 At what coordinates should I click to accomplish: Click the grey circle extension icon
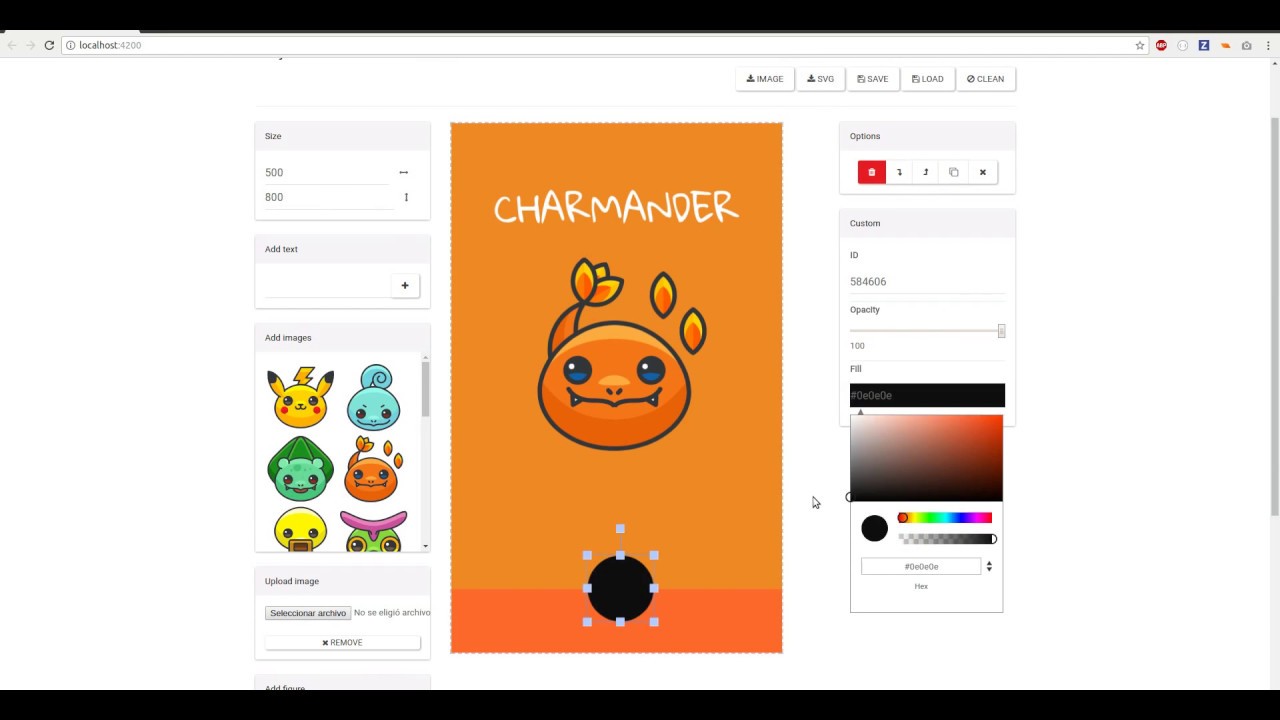pyautogui.click(x=1183, y=45)
